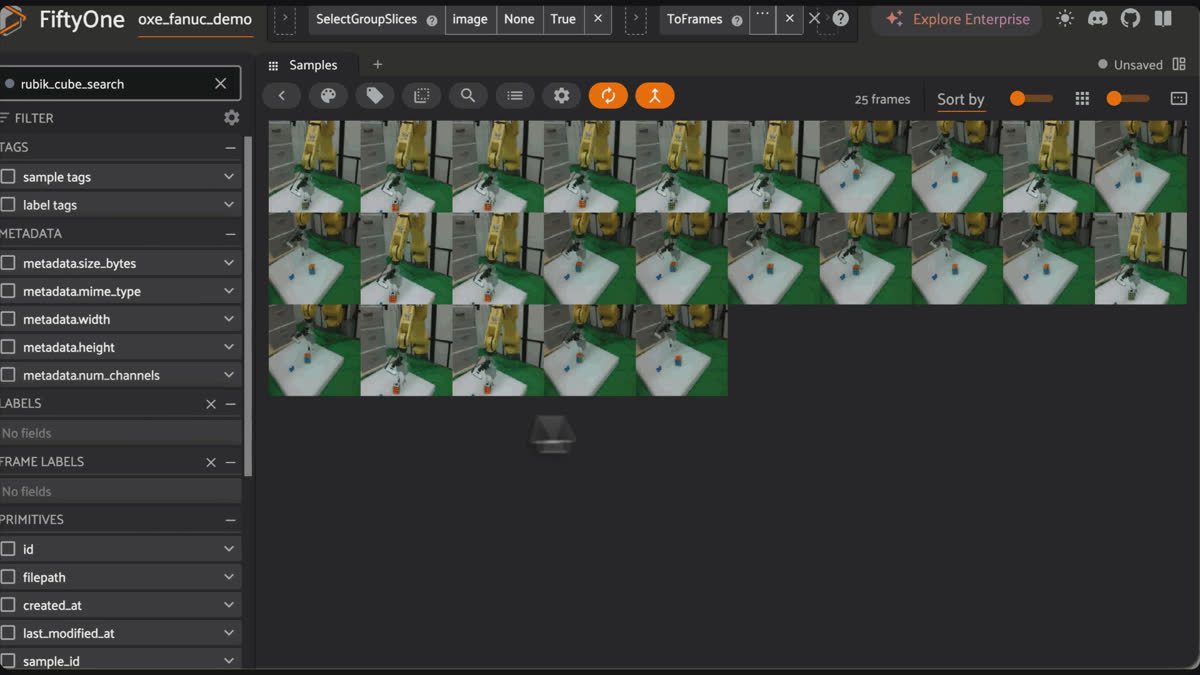Expand metadata.size_bytes filter
The image size is (1200, 675).
[x=229, y=263]
